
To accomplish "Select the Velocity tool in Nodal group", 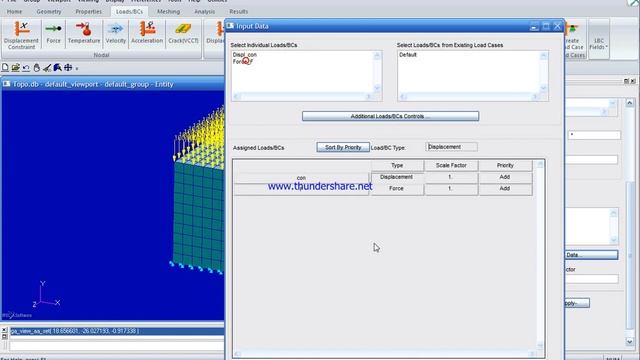I will (x=116, y=33).
